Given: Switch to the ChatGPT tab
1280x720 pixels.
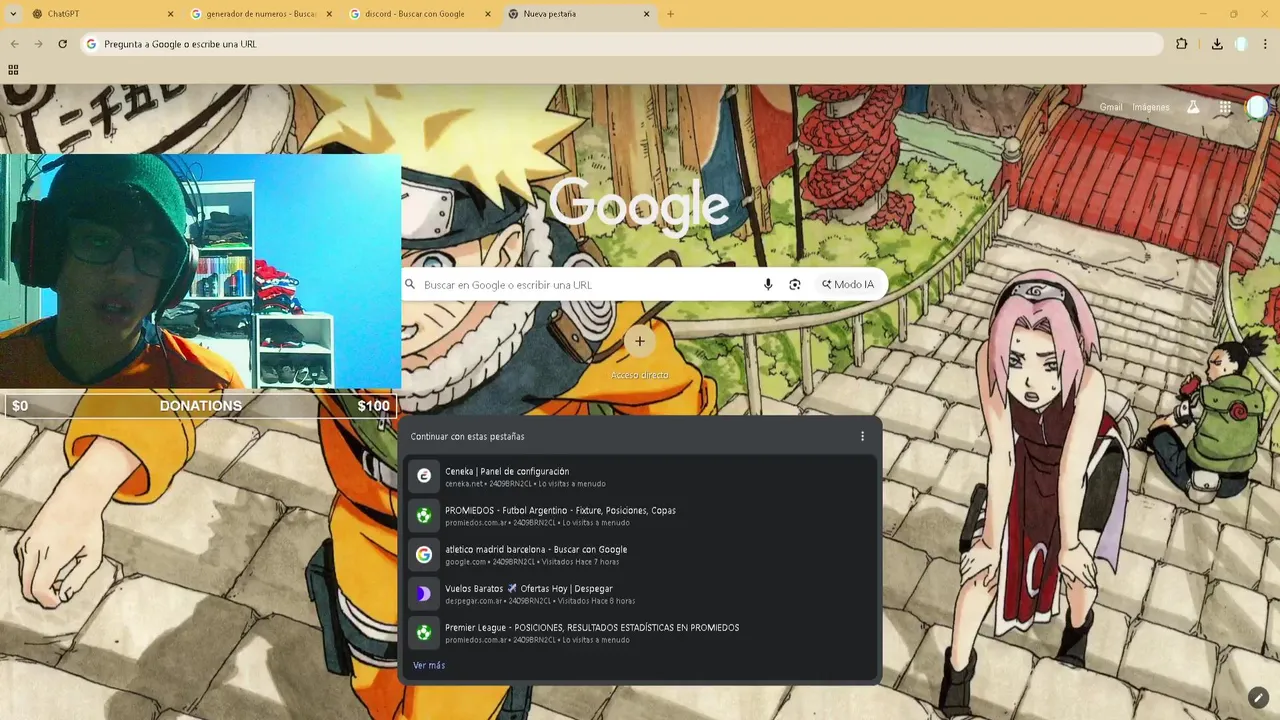Looking at the screenshot, I should (x=100, y=14).
